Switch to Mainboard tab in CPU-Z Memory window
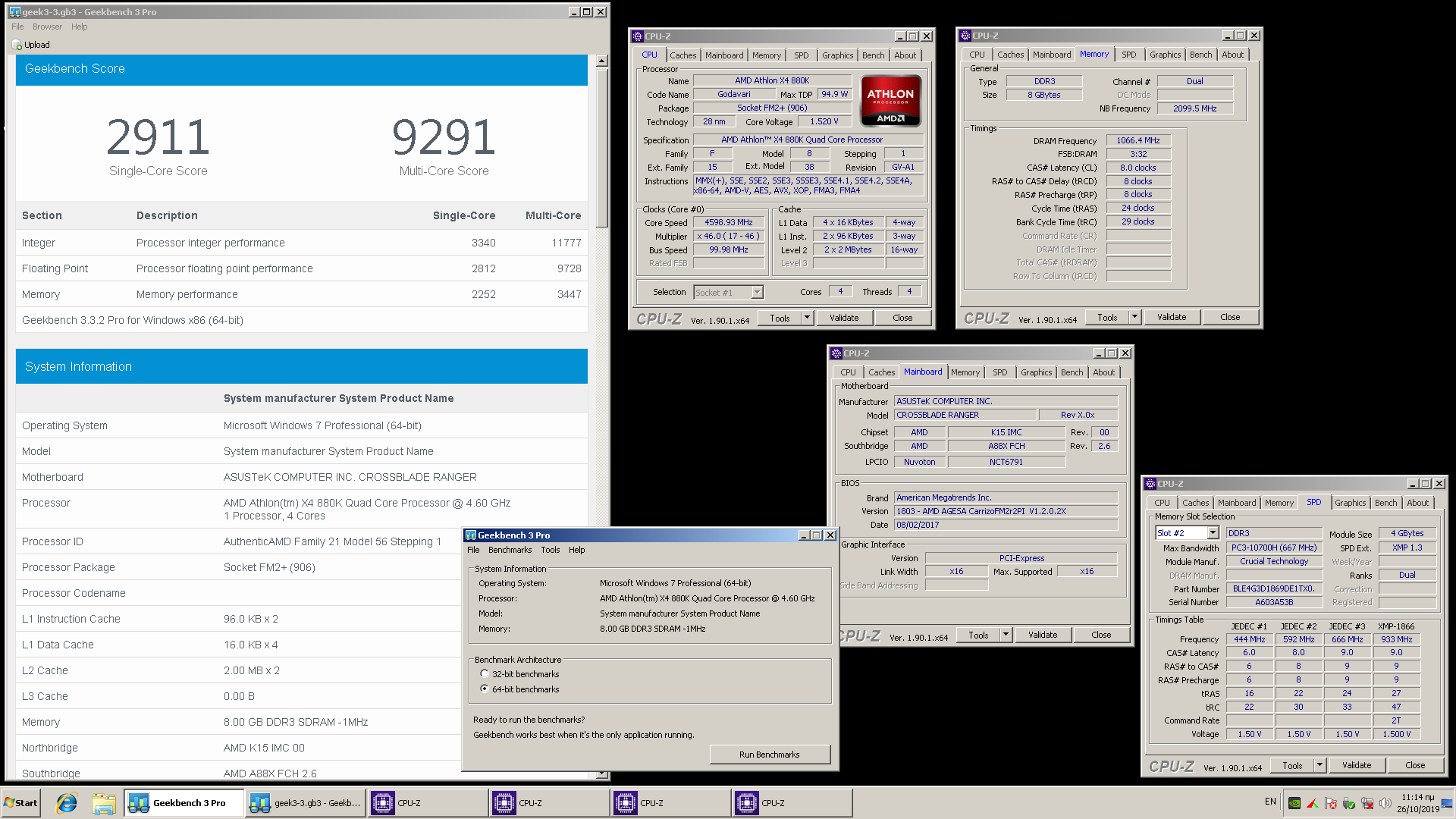 [x=1052, y=55]
